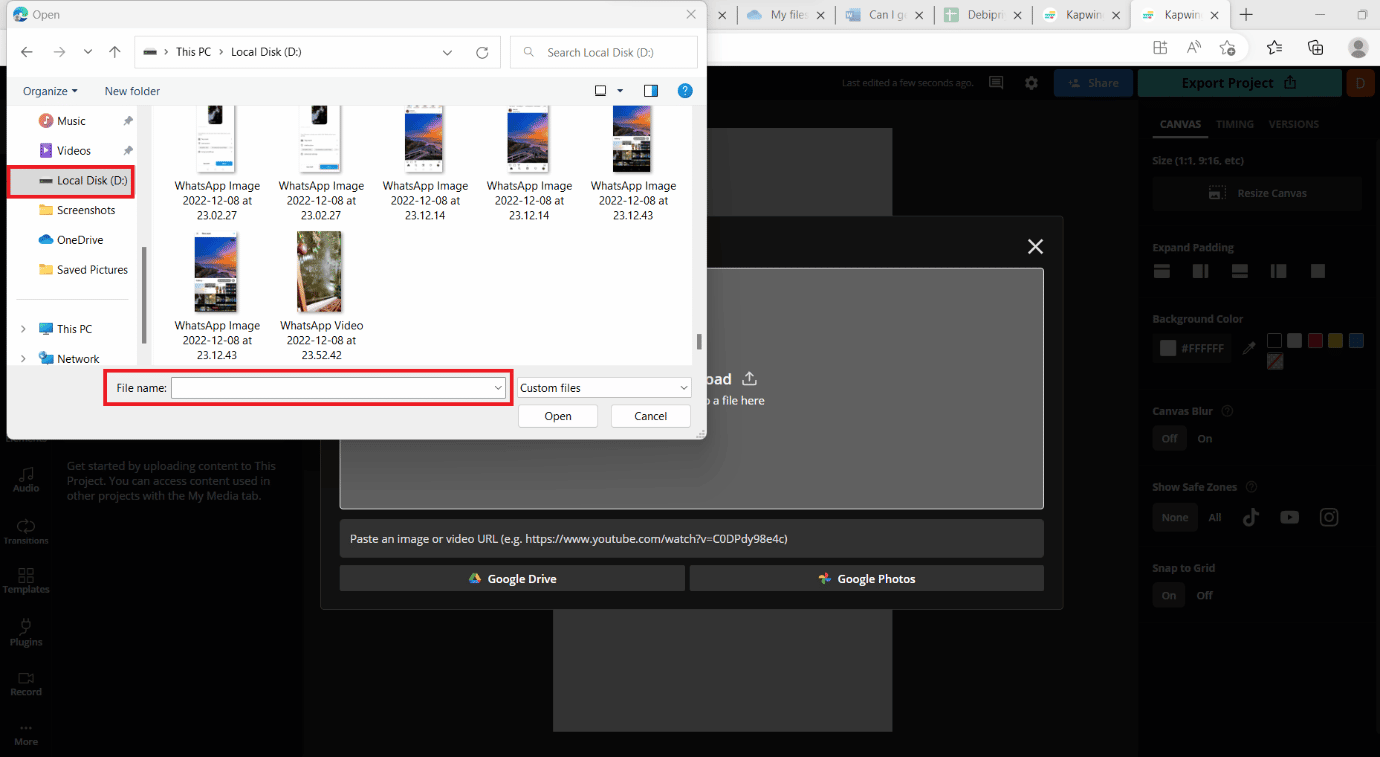Switch to the My files browser tab

coord(786,15)
